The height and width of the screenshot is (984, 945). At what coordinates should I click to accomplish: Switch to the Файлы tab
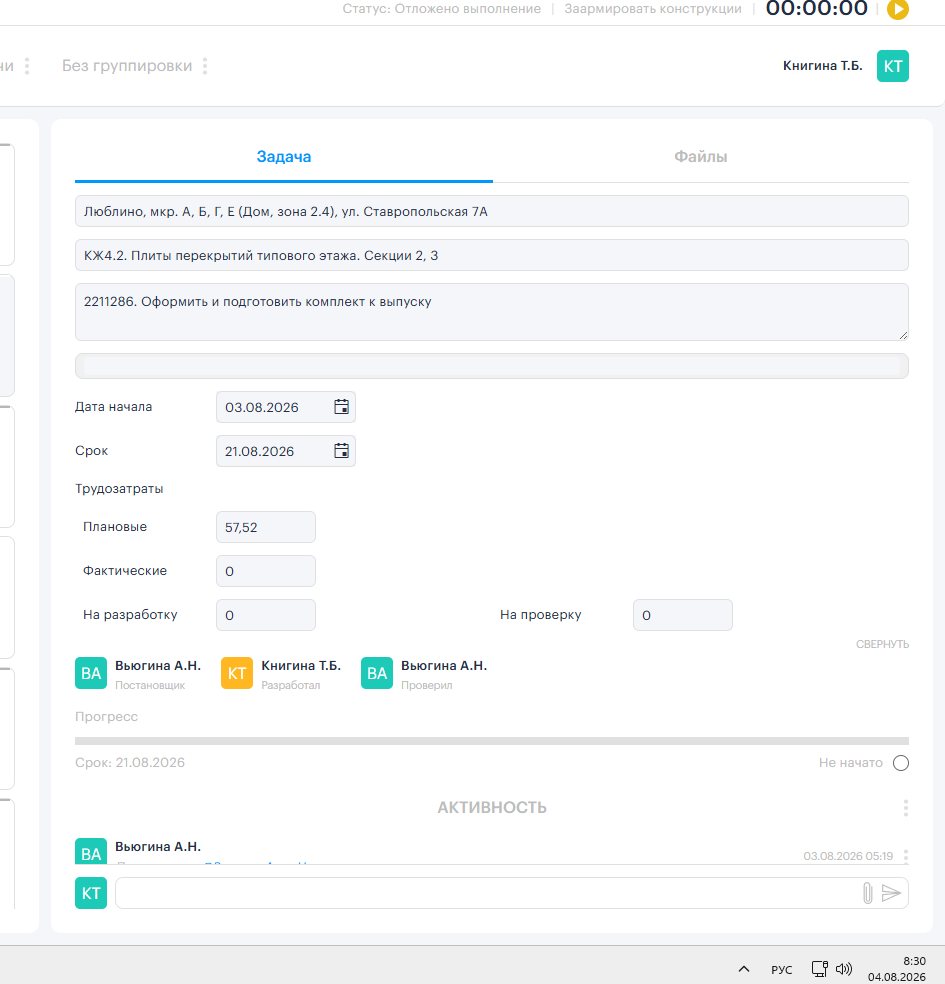click(x=701, y=157)
